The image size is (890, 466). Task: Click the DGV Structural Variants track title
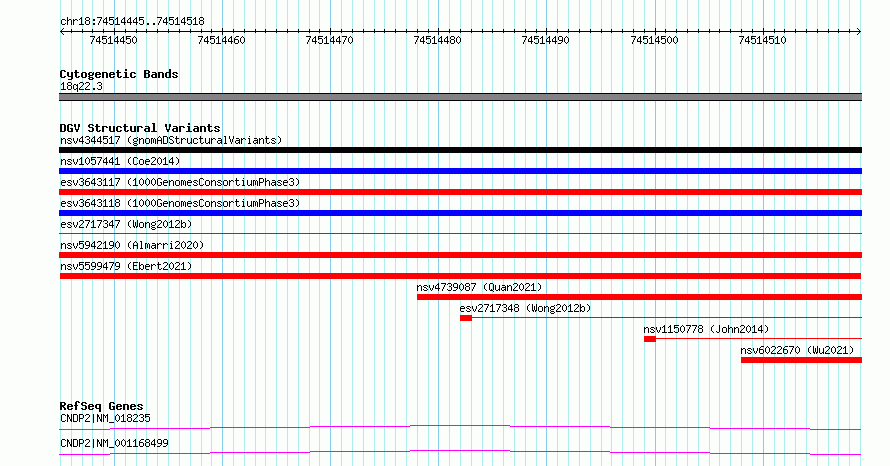tap(140, 128)
